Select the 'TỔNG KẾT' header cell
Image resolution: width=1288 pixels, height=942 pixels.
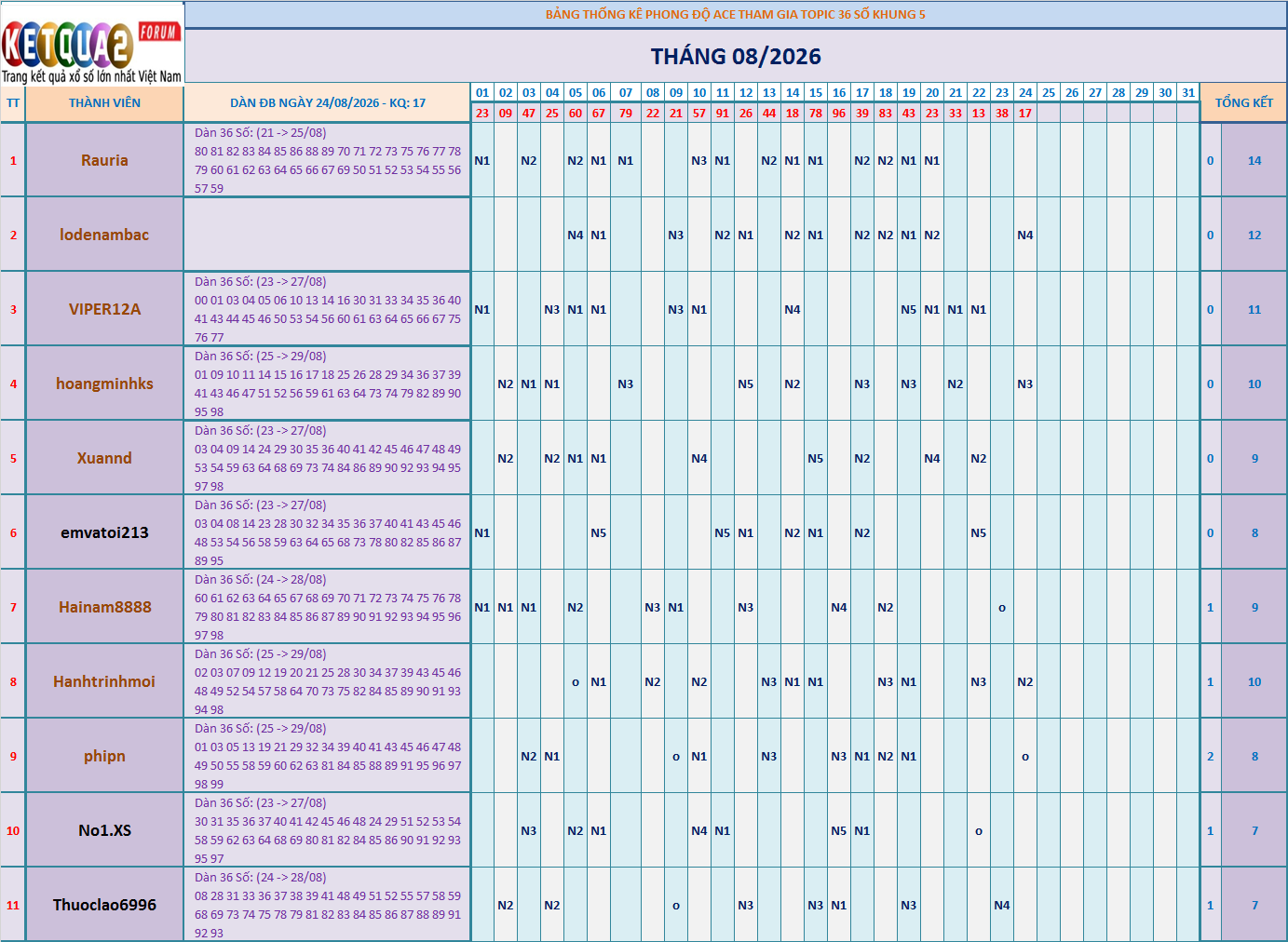coord(1243,103)
